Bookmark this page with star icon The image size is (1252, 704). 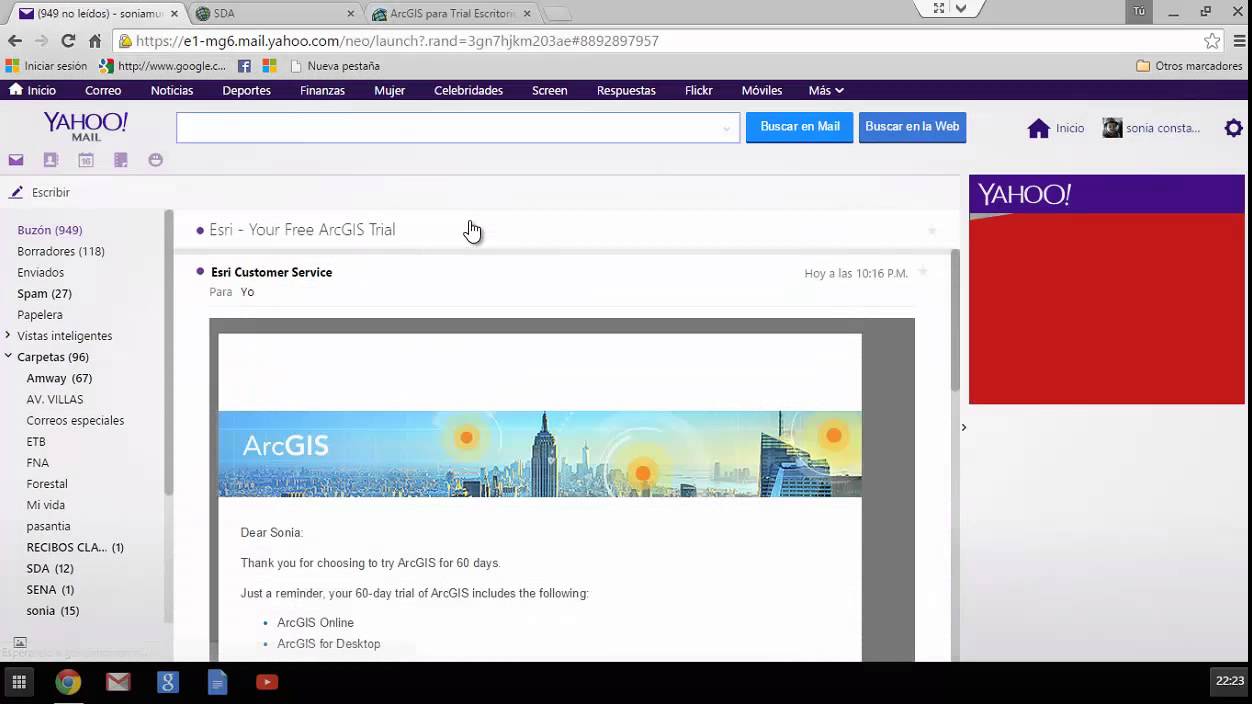point(1212,41)
